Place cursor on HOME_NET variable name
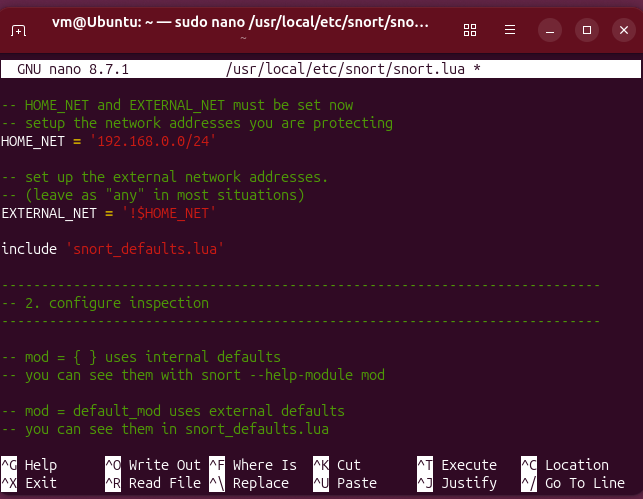The image size is (643, 499). (x=33, y=141)
